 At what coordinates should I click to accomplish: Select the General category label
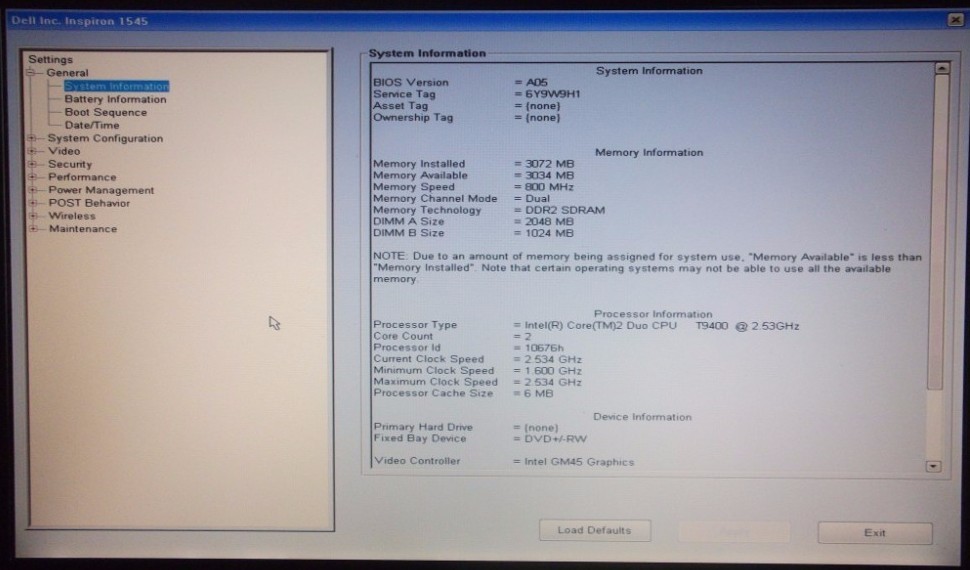coord(67,72)
